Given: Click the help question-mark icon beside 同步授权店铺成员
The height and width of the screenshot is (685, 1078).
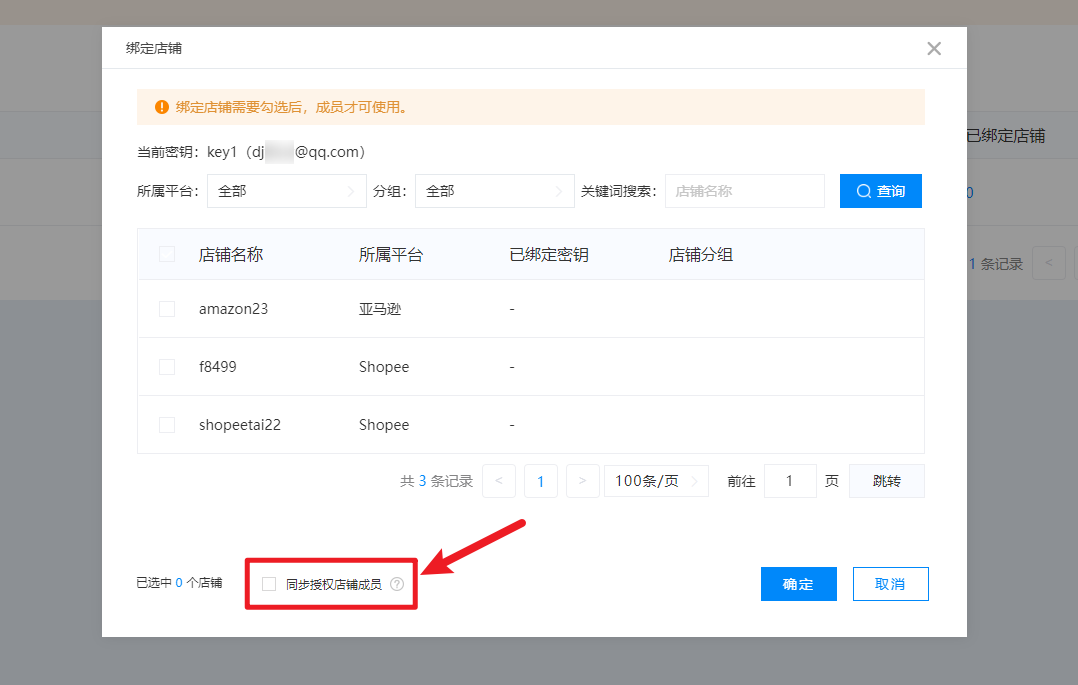Looking at the screenshot, I should [397, 584].
